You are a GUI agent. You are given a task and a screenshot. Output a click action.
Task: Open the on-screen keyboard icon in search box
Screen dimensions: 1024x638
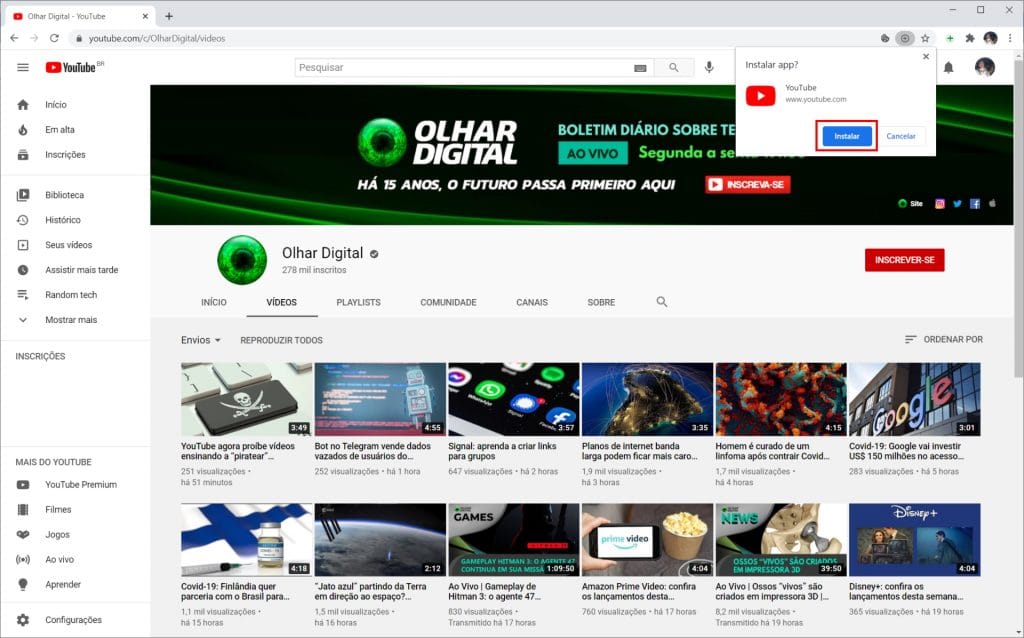click(x=640, y=68)
